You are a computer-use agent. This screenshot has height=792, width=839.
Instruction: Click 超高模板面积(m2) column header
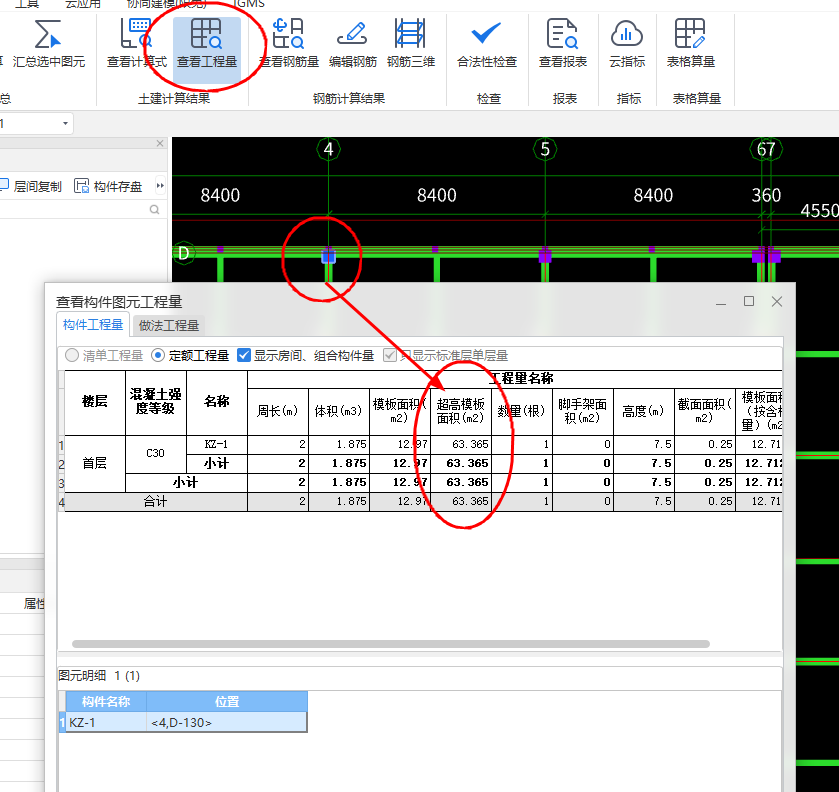461,411
